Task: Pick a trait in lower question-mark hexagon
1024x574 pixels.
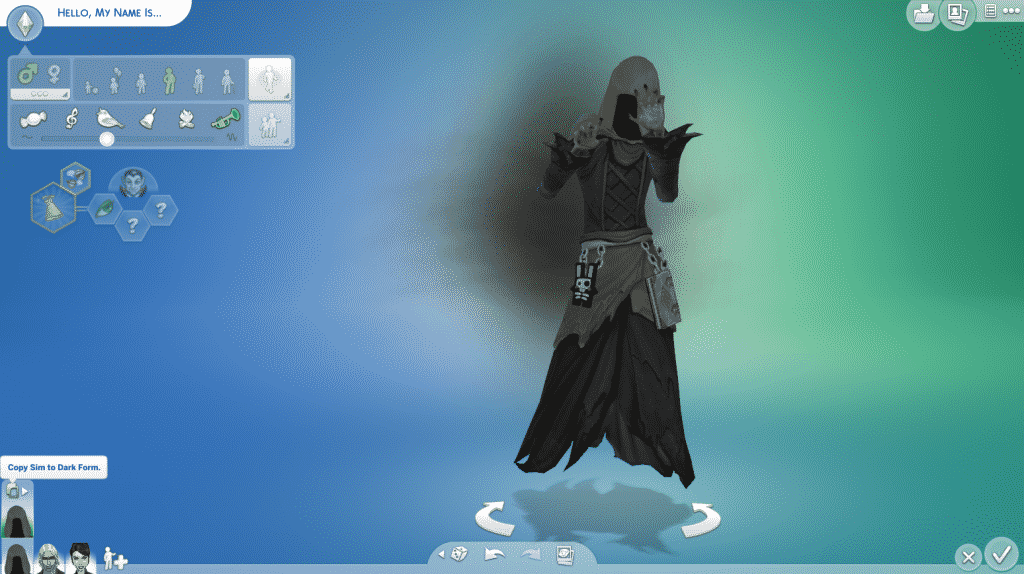Action: click(x=133, y=225)
